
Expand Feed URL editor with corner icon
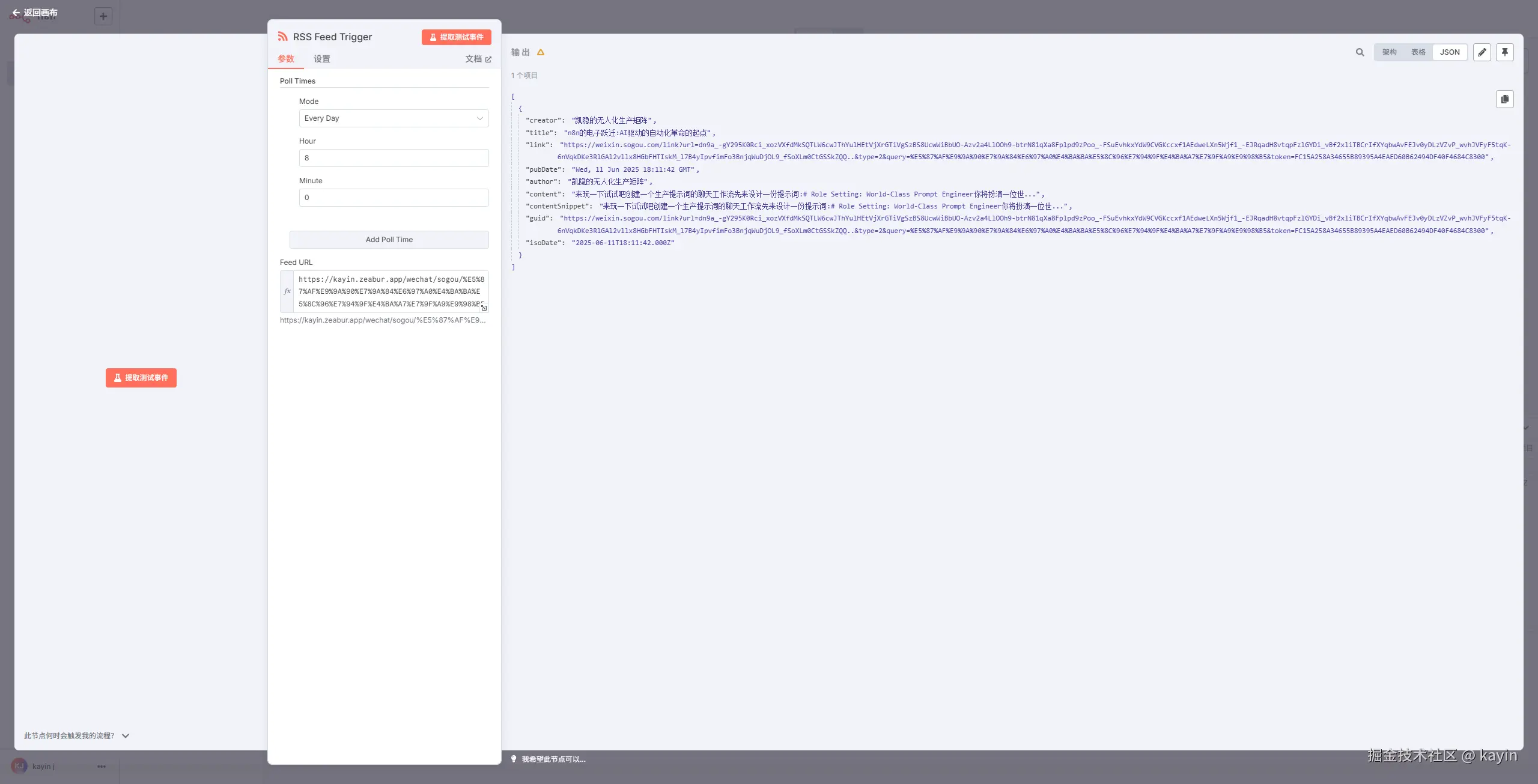484,308
